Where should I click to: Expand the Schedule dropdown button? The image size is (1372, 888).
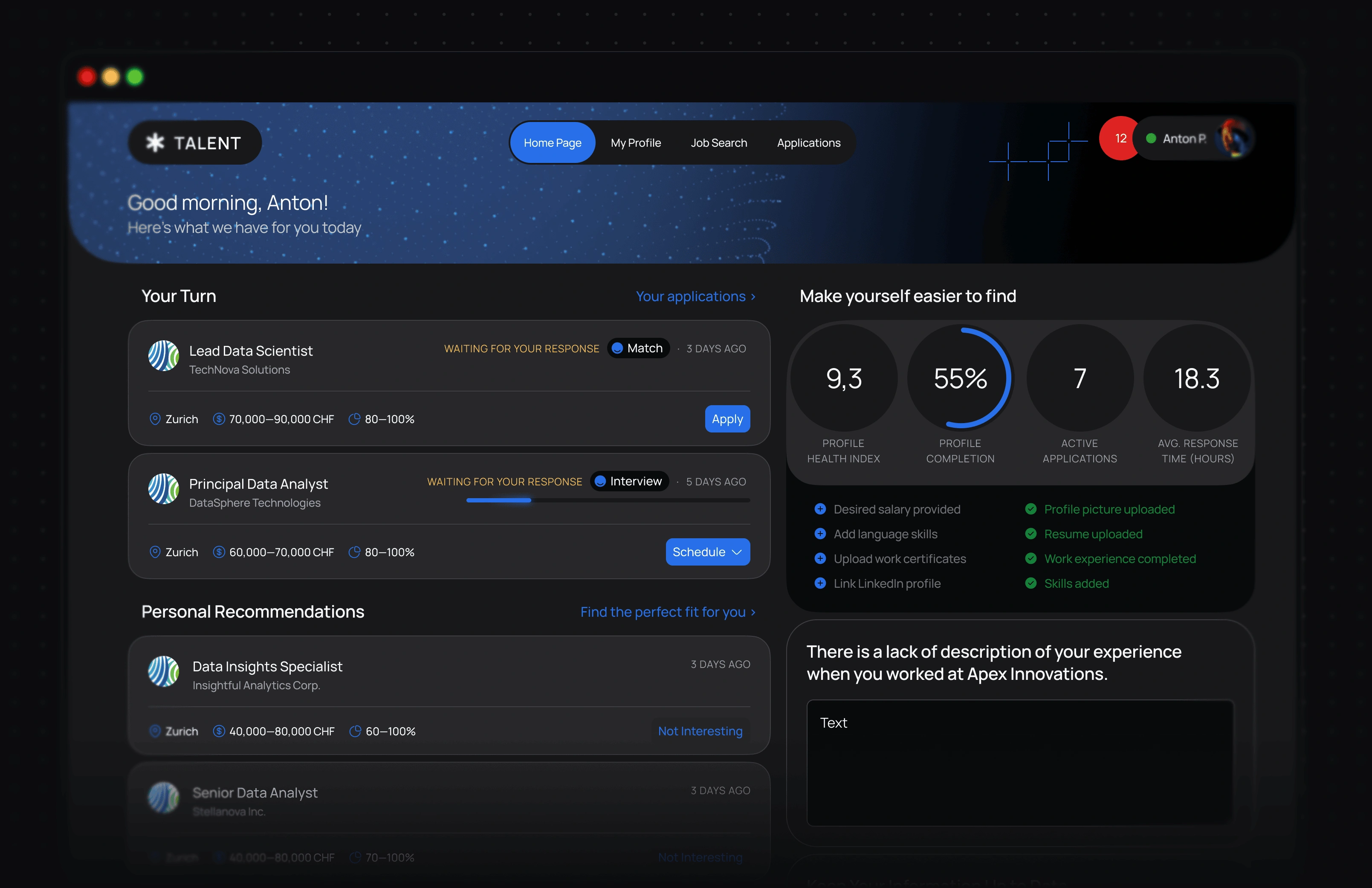[x=708, y=552]
